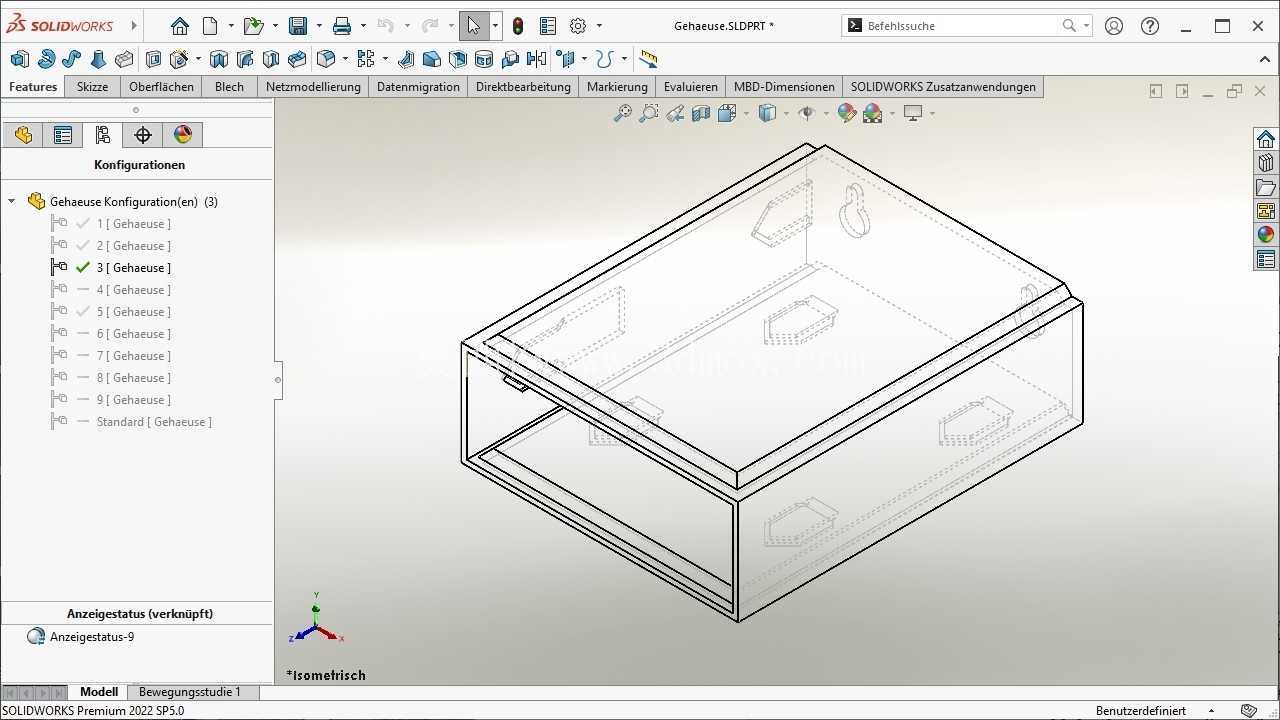Collapse the left panel splitter handle
The height and width of the screenshot is (720, 1280).
(x=278, y=380)
